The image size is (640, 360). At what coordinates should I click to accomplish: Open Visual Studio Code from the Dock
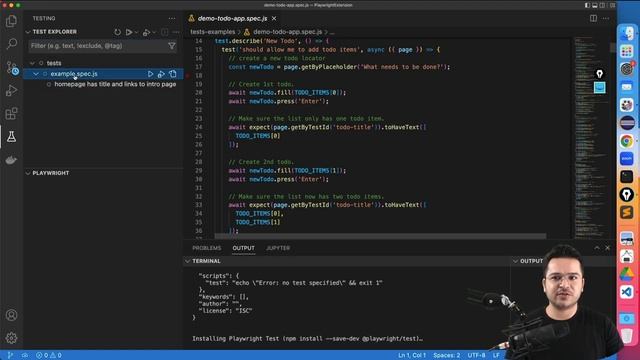click(627, 292)
